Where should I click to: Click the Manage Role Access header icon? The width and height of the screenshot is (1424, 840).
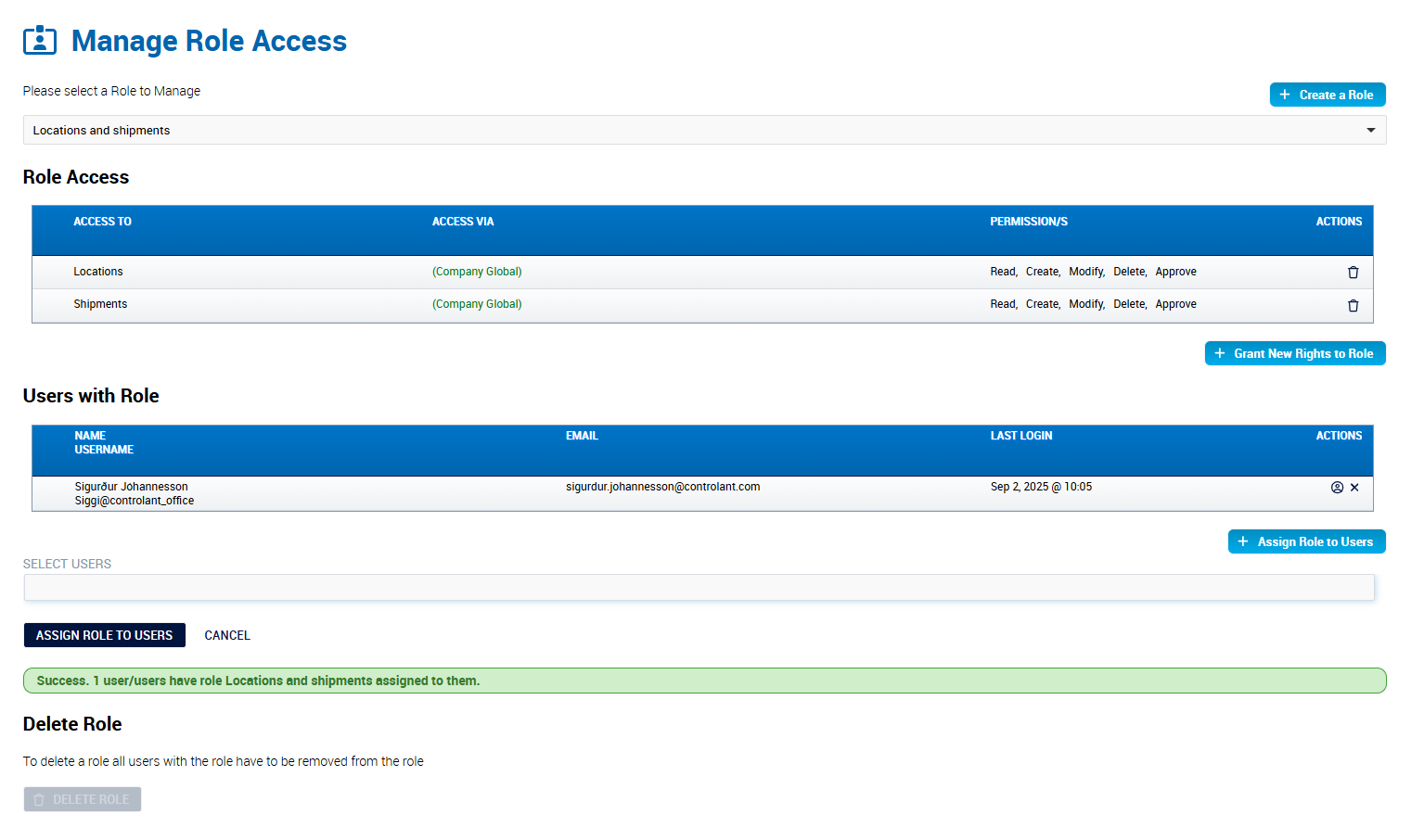click(x=40, y=41)
